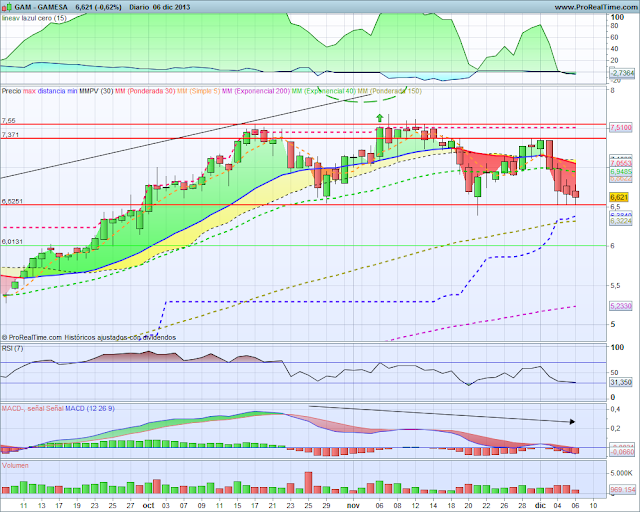Click the oct month marker on time axis

pyautogui.click(x=149, y=505)
